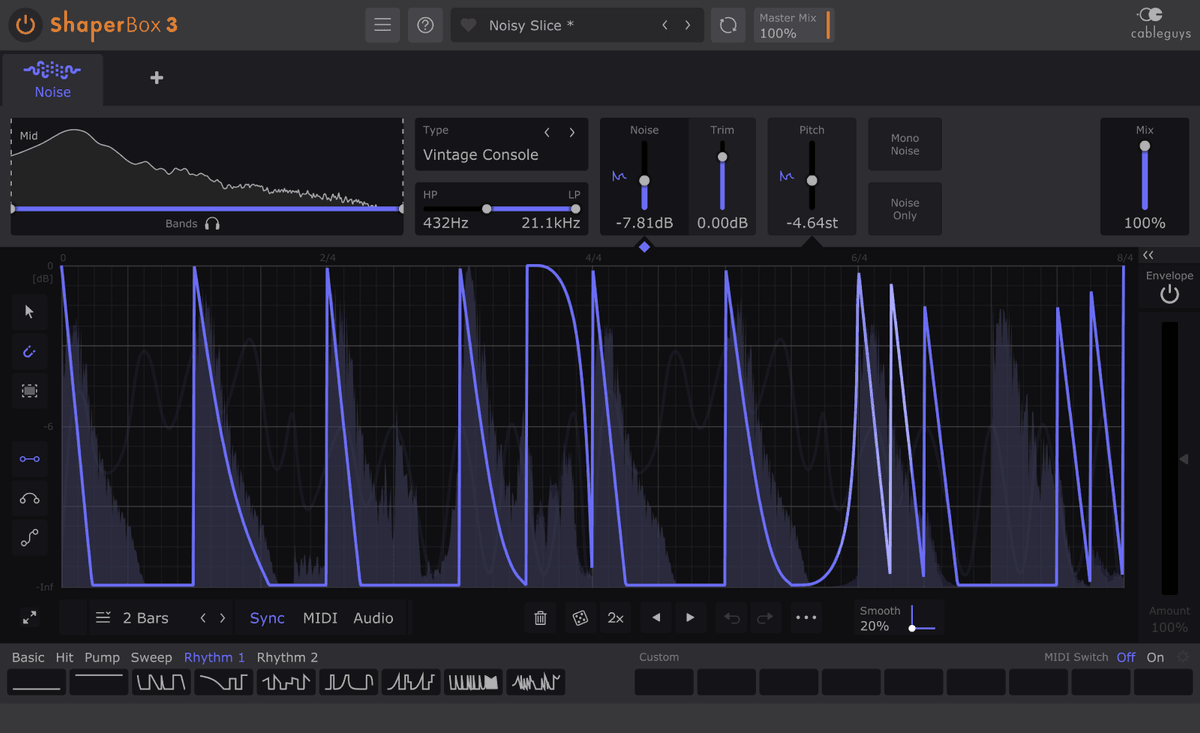Image resolution: width=1200 pixels, height=733 pixels.
Task: Click the 2x pattern multiplier icon
Action: [615, 618]
